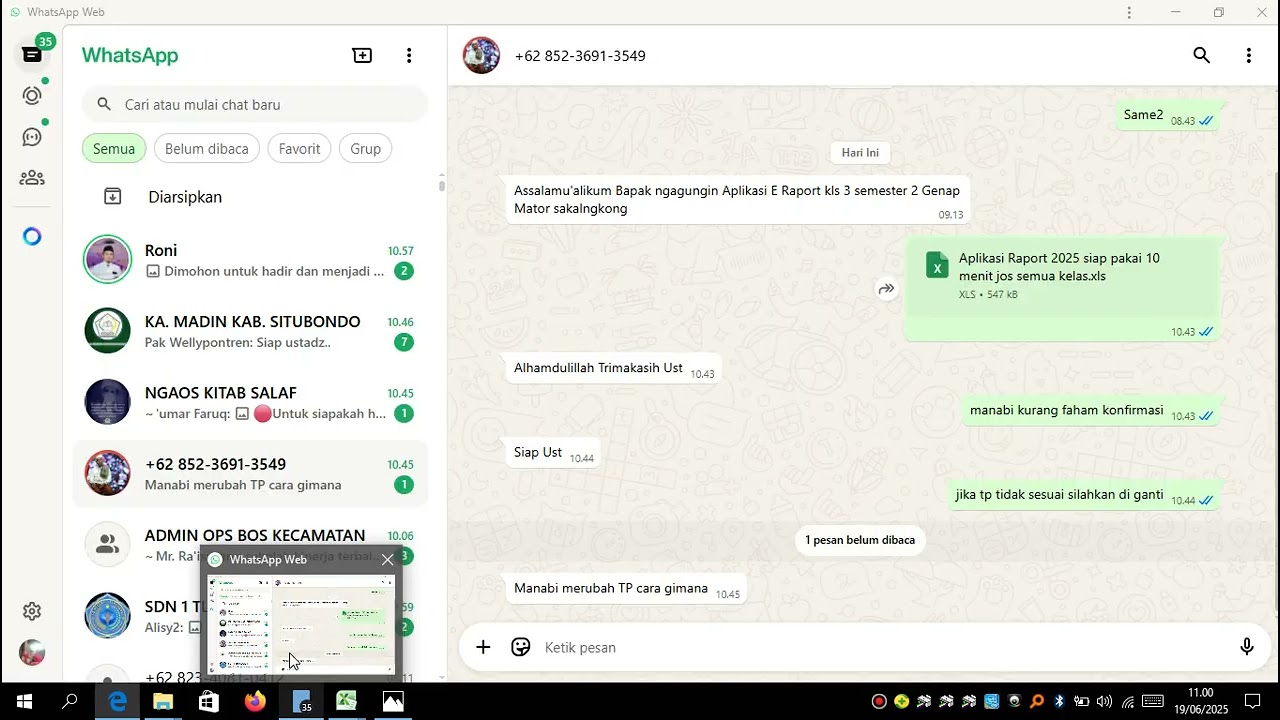Click the 'jika tp tidak sesuai' message
This screenshot has width=1280, height=720.
[1082, 495]
